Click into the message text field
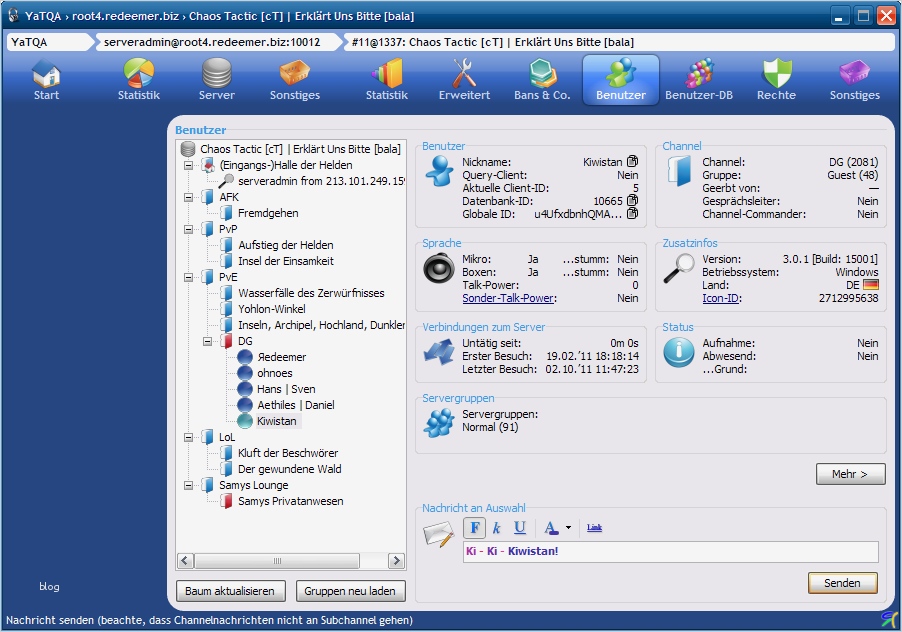 pyautogui.click(x=670, y=552)
